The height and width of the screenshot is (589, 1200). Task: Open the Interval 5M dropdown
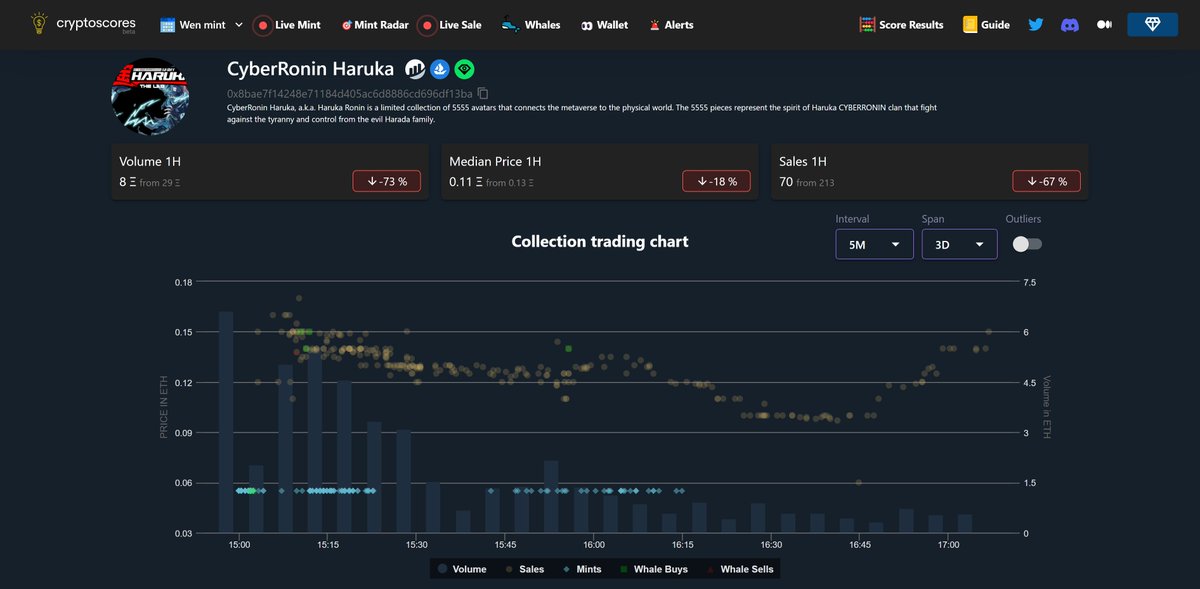click(874, 244)
